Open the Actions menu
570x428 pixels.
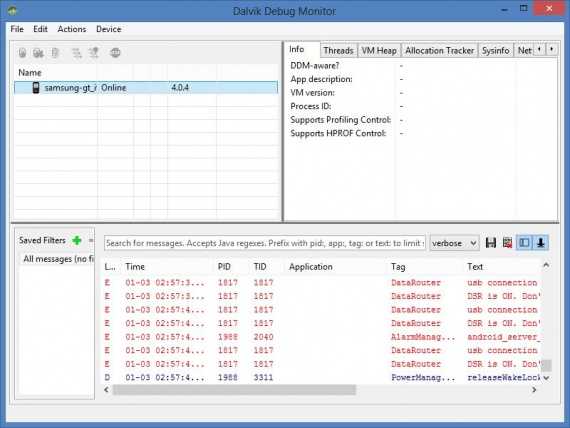pos(72,29)
